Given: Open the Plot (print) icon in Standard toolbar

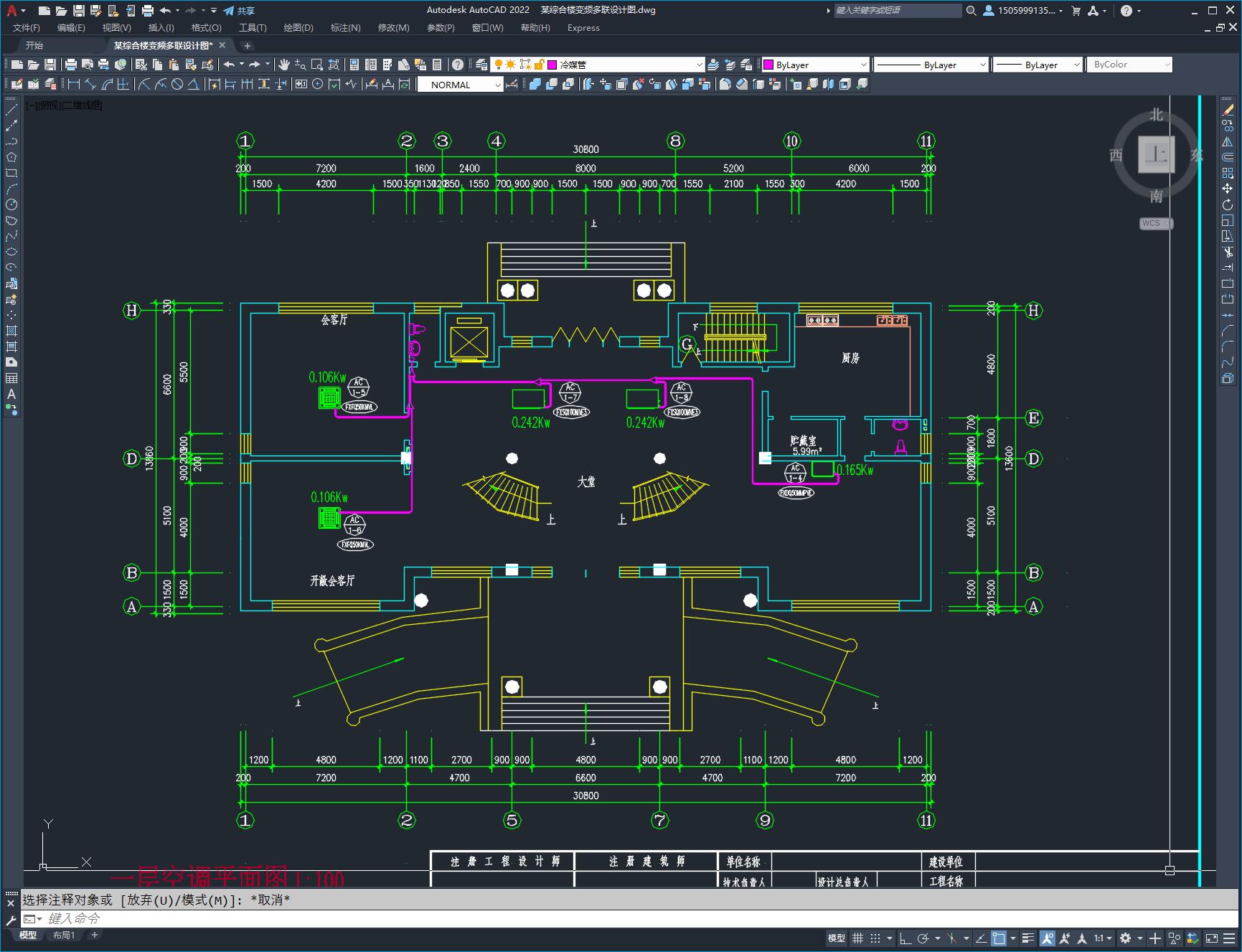Looking at the screenshot, I should tap(70, 65).
